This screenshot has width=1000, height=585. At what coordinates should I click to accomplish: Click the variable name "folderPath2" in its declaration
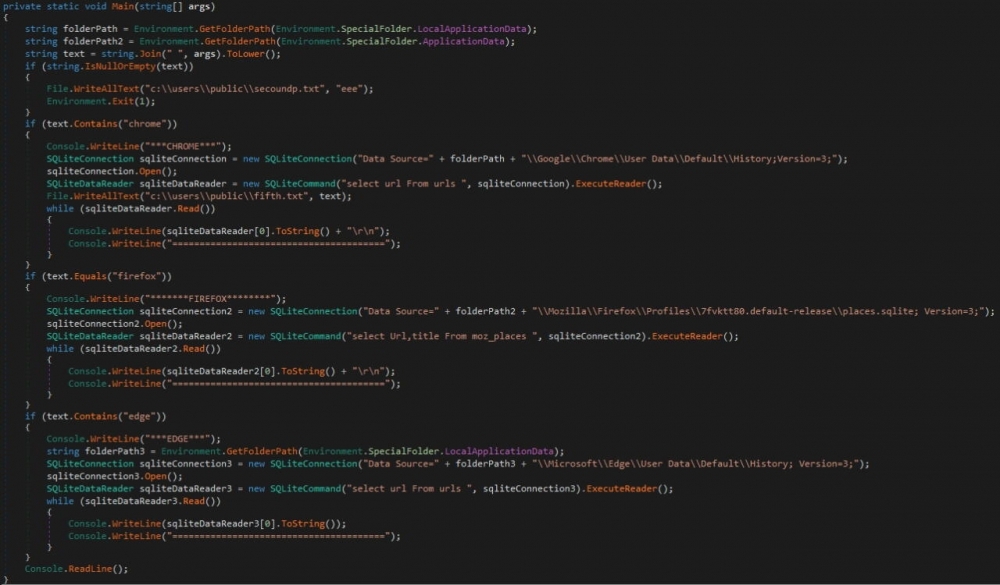tap(93, 41)
